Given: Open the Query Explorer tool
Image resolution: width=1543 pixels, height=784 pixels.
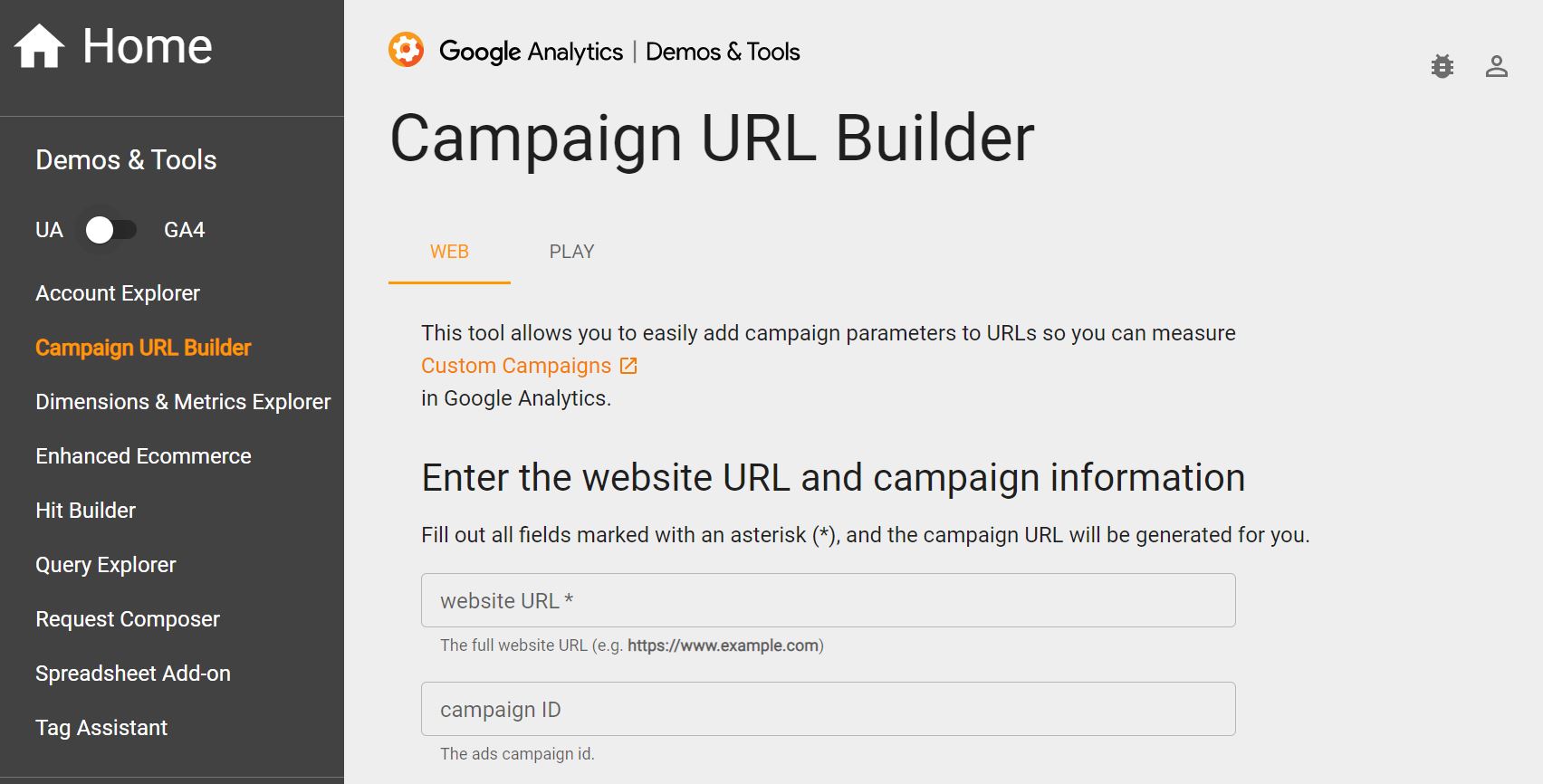Looking at the screenshot, I should [105, 565].
